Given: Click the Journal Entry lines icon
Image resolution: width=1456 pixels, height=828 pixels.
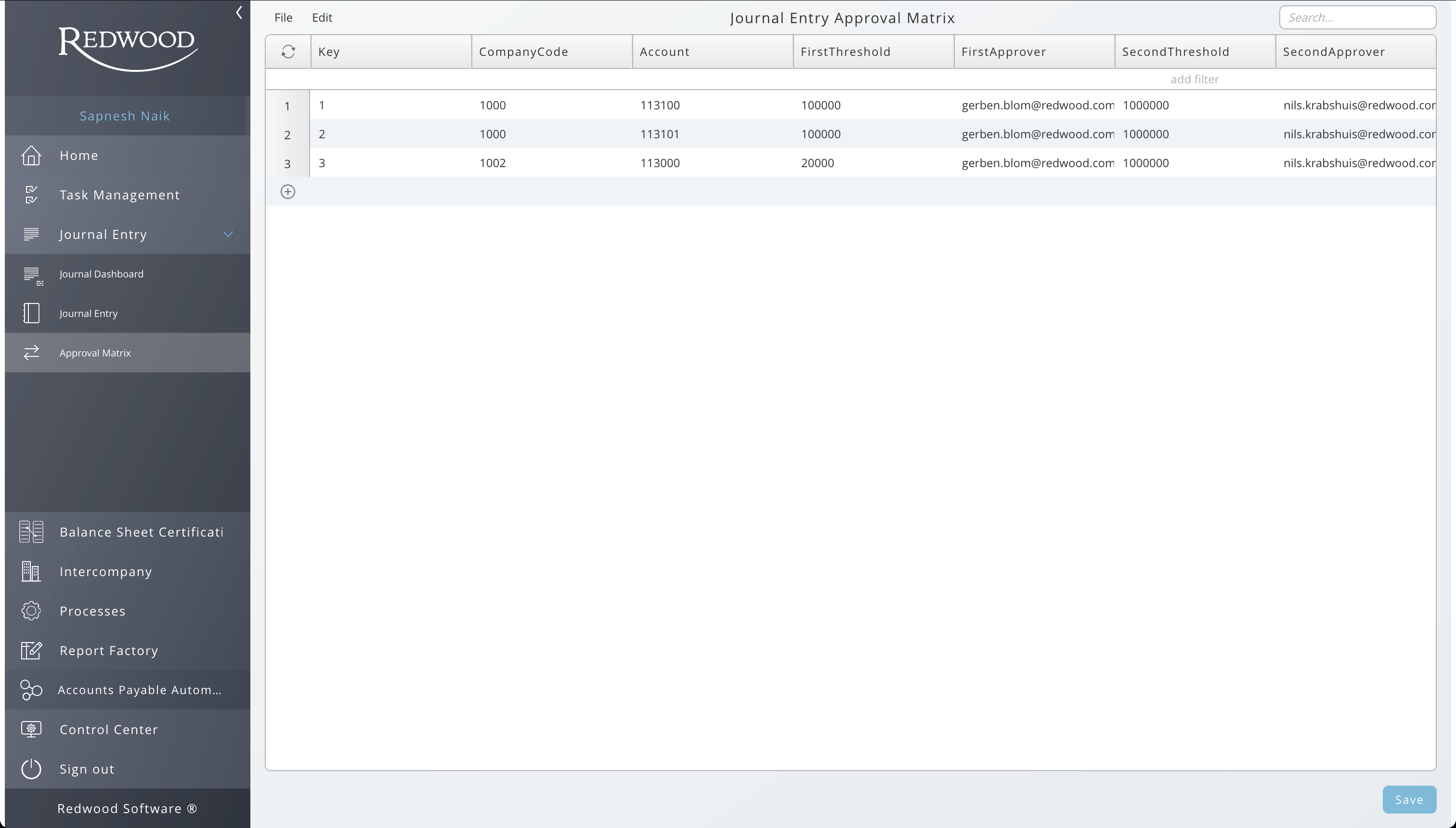Looking at the screenshot, I should pos(31,234).
